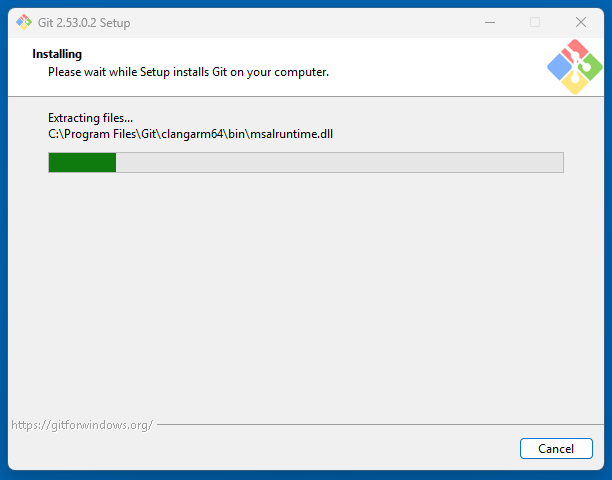Click the 'Extracting files...' status label

[x=90, y=118]
